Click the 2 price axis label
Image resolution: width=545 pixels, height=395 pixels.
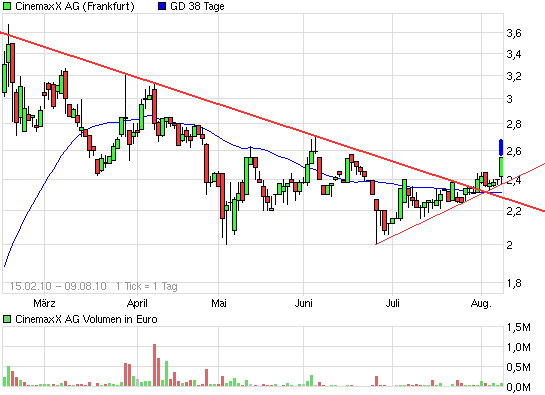510,245
